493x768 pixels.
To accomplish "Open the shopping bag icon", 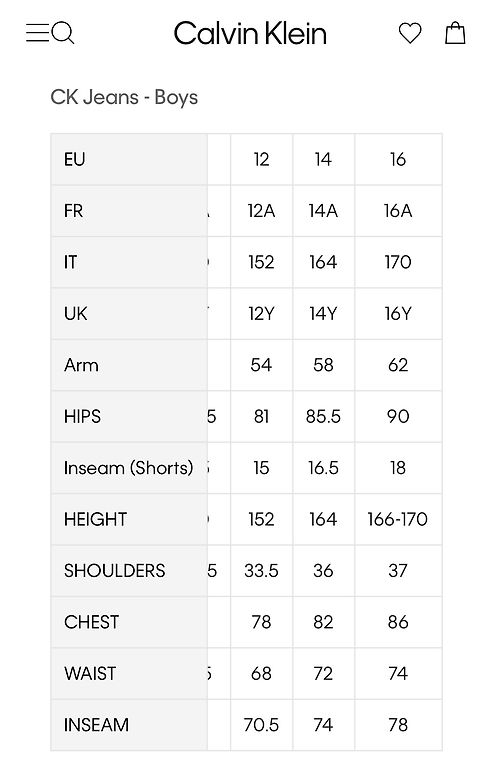I will pyautogui.click(x=455, y=33).
